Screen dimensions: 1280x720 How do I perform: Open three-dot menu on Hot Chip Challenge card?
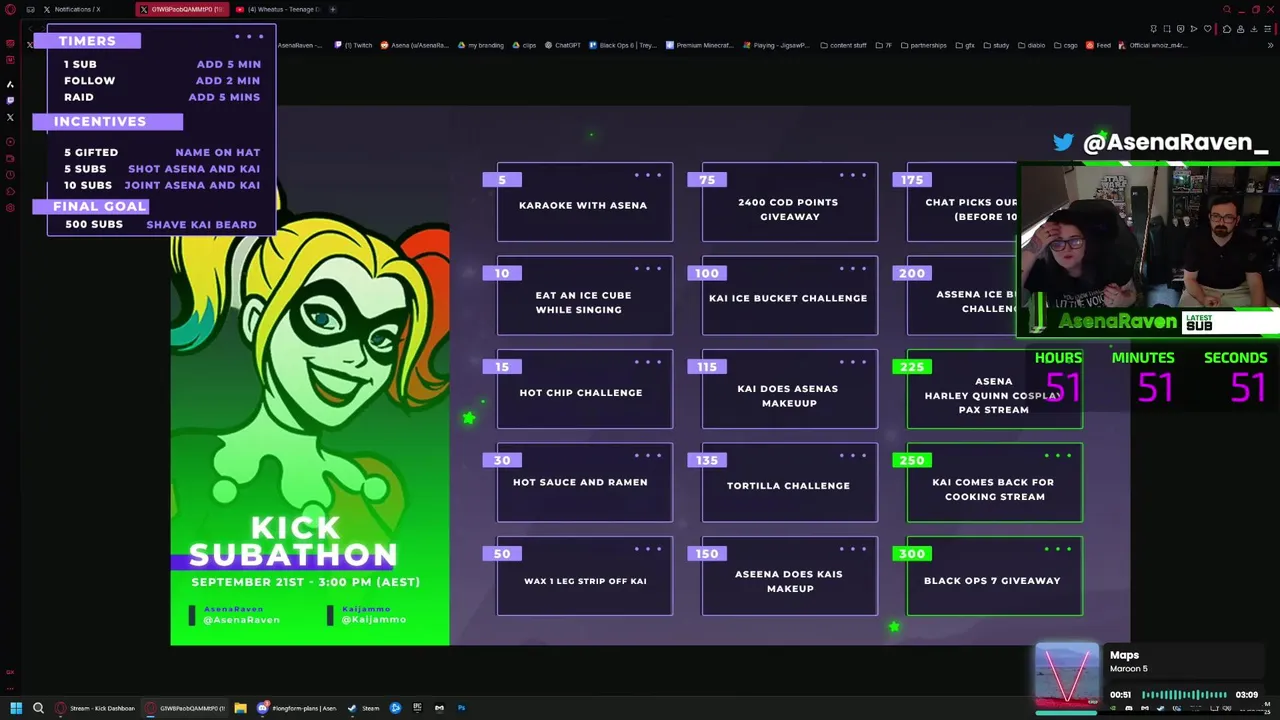coord(647,362)
